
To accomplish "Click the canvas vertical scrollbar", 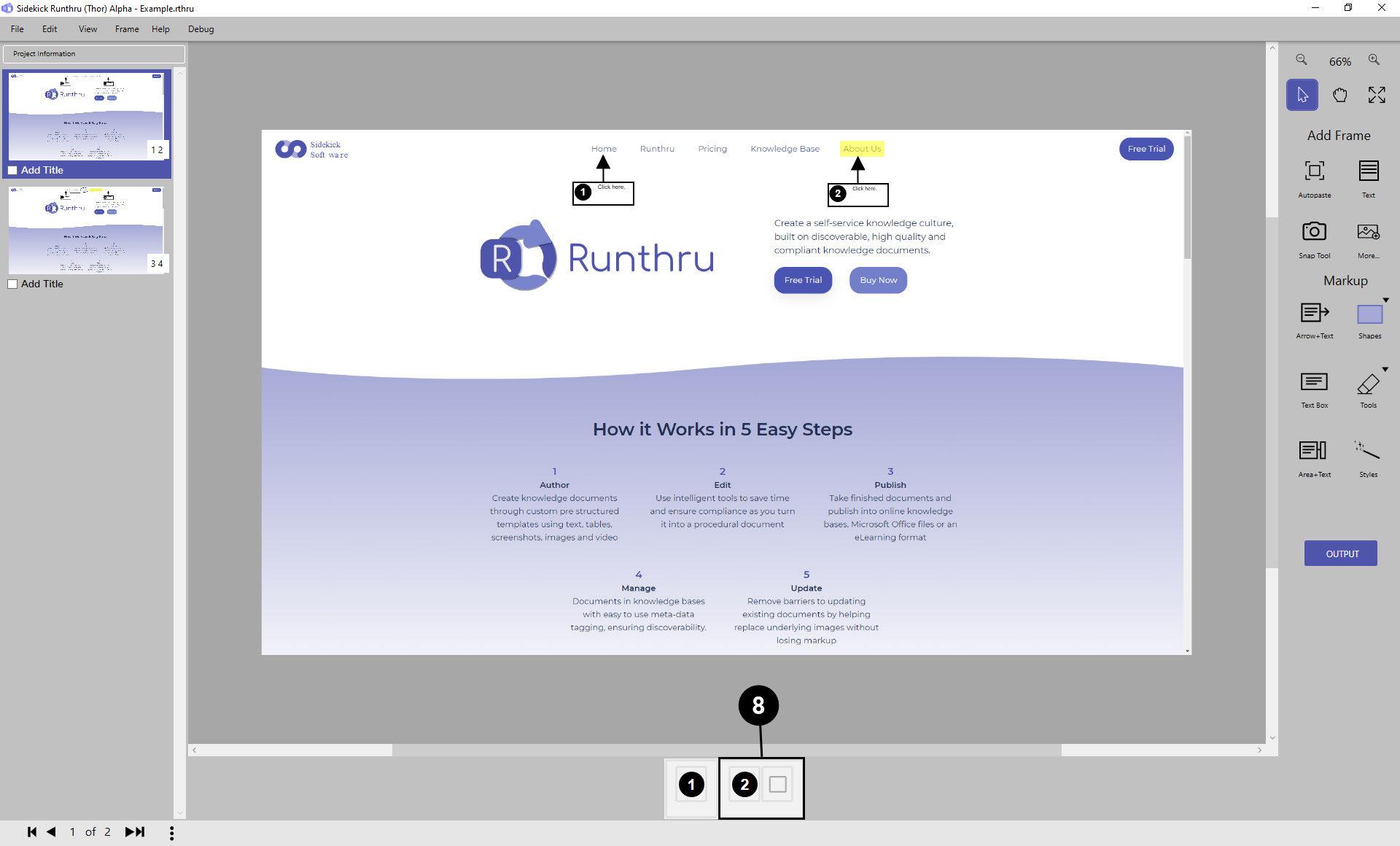I will (1272, 392).
